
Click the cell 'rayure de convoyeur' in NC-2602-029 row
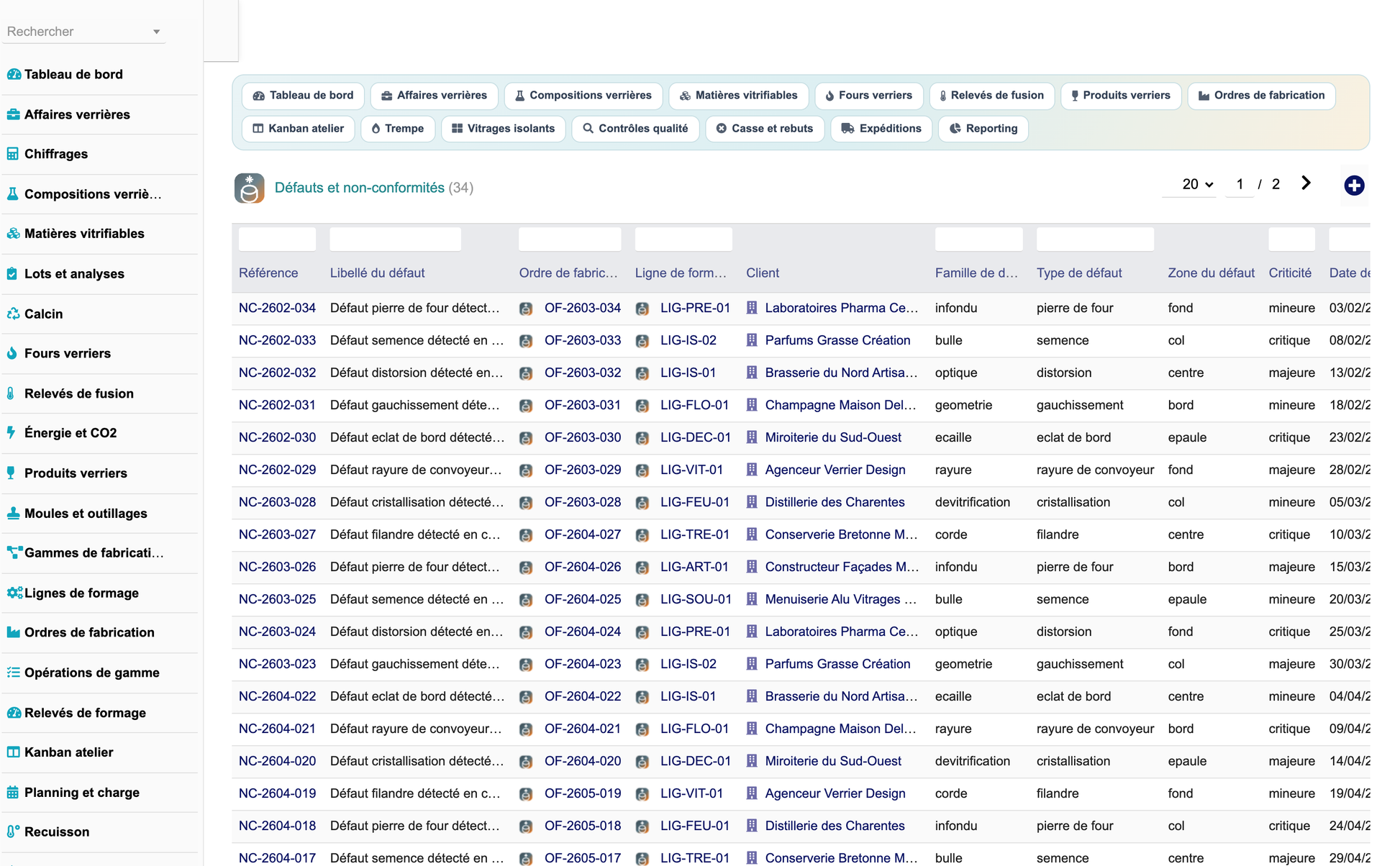pyautogui.click(x=1095, y=470)
